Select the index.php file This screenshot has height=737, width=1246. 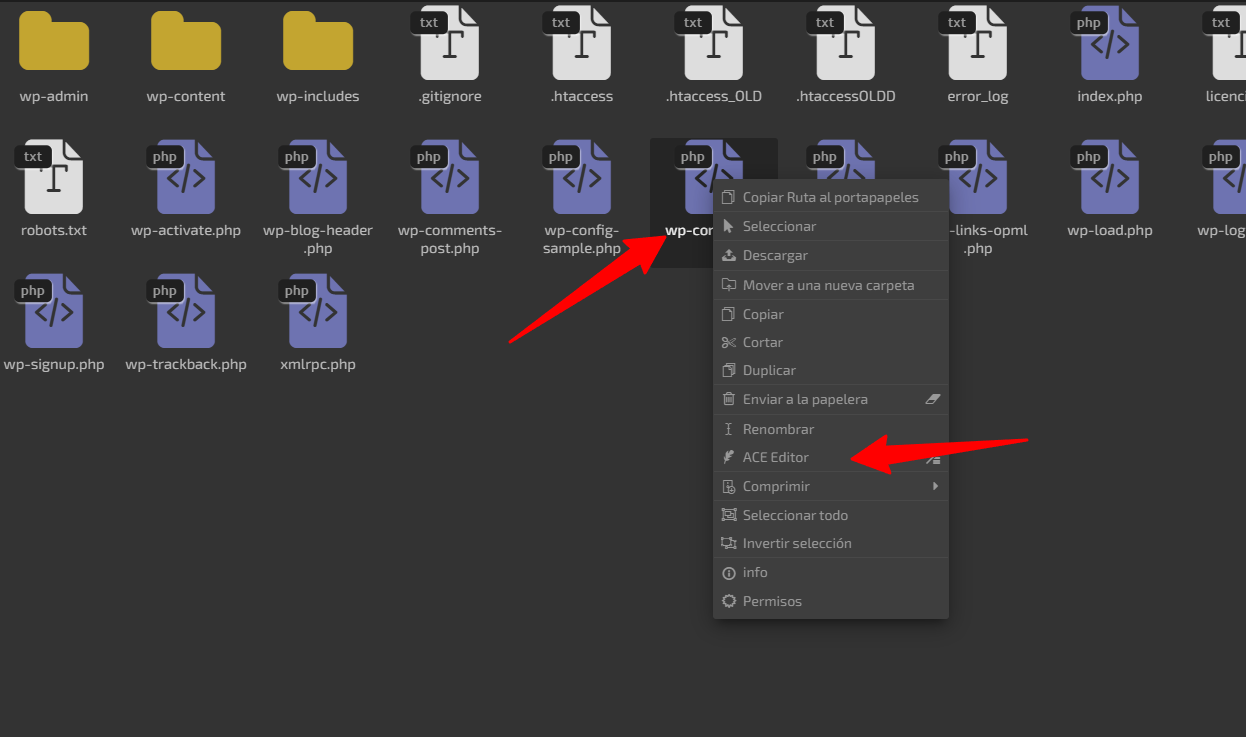(x=1110, y=55)
